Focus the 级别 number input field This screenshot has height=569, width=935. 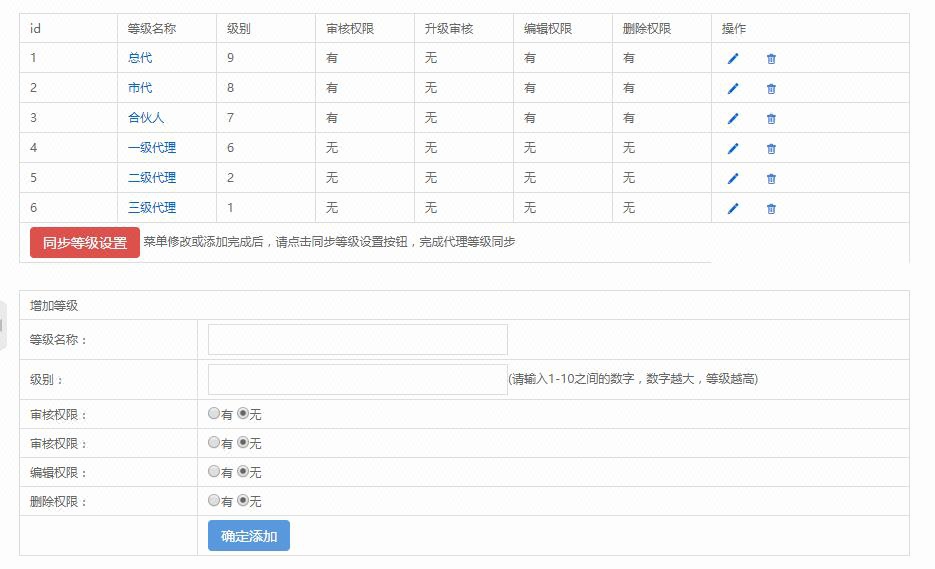[x=357, y=379]
